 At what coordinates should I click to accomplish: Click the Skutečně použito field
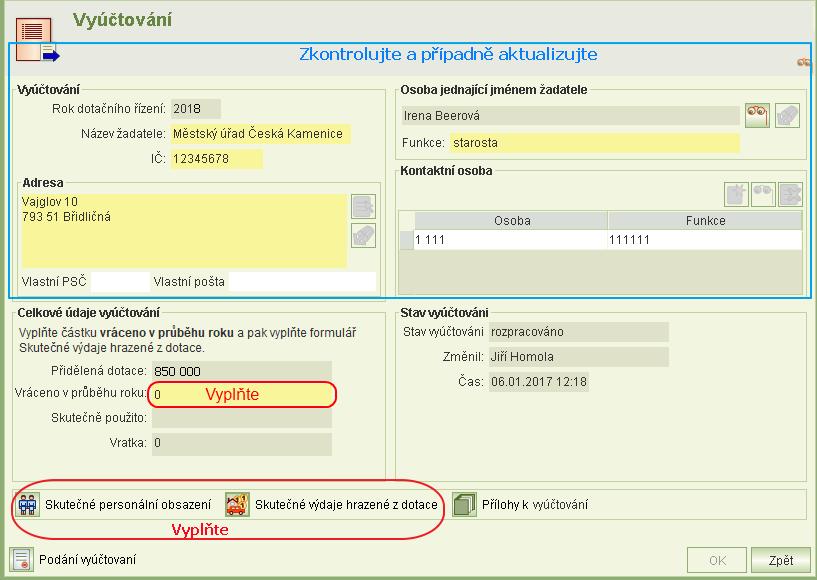(242, 418)
